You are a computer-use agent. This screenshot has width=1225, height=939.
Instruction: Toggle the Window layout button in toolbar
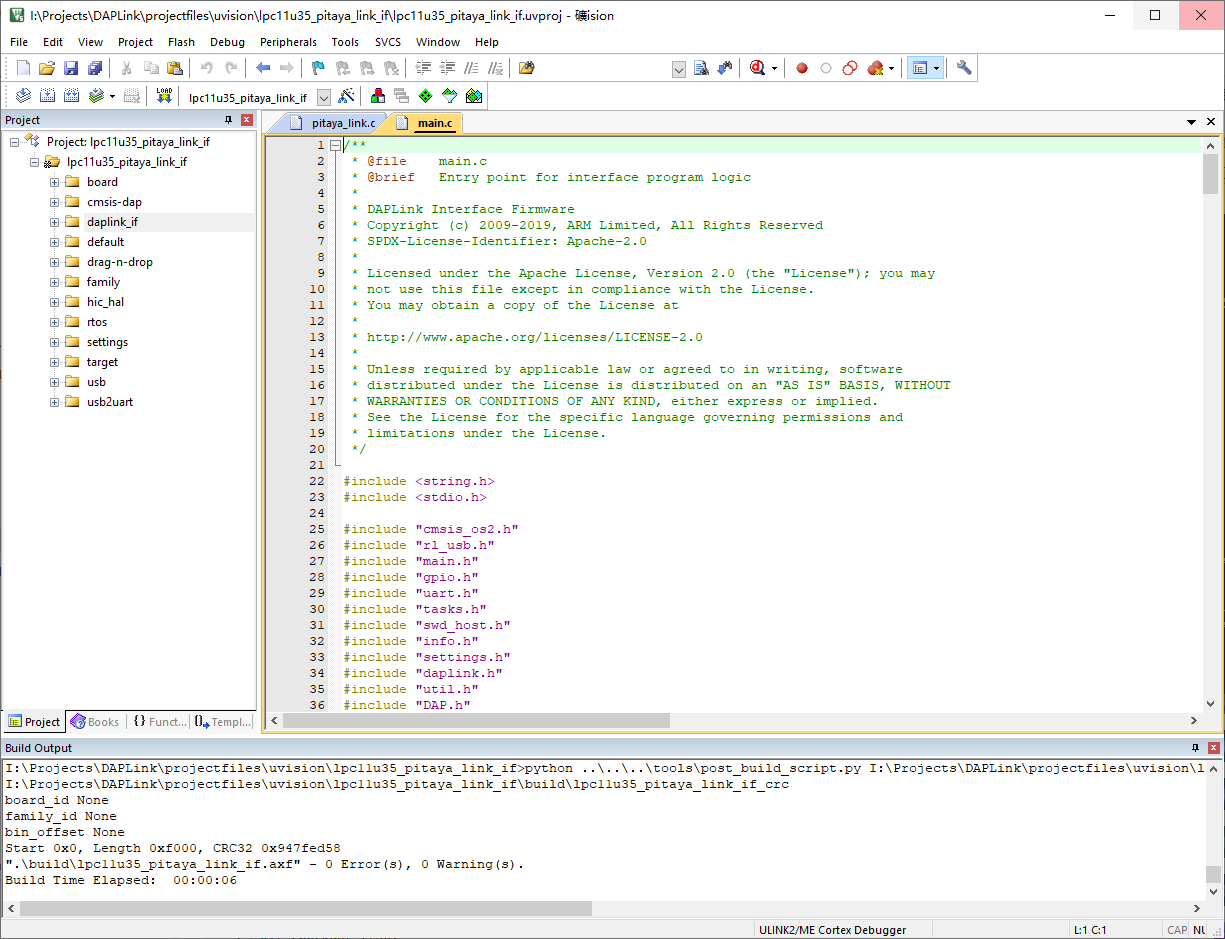point(920,68)
